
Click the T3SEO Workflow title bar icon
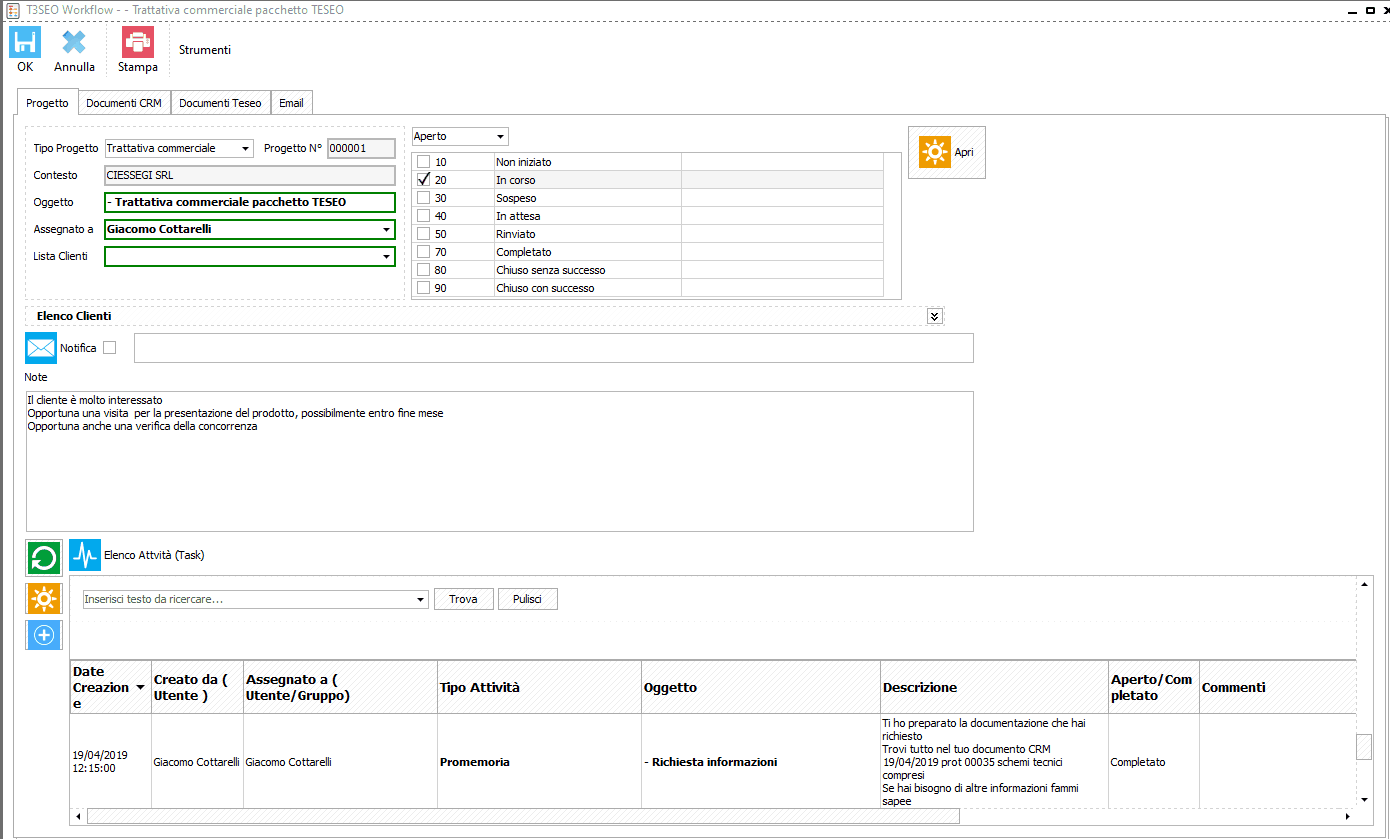pos(13,9)
